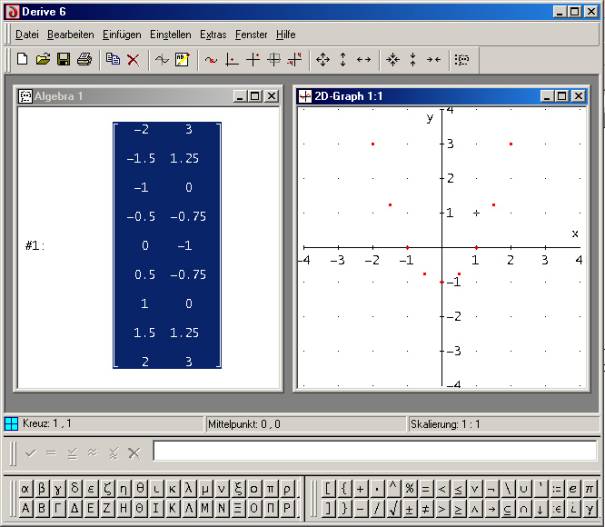Click the blue tile-windows status bar icon
This screenshot has height=527, width=605.
coord(11,424)
